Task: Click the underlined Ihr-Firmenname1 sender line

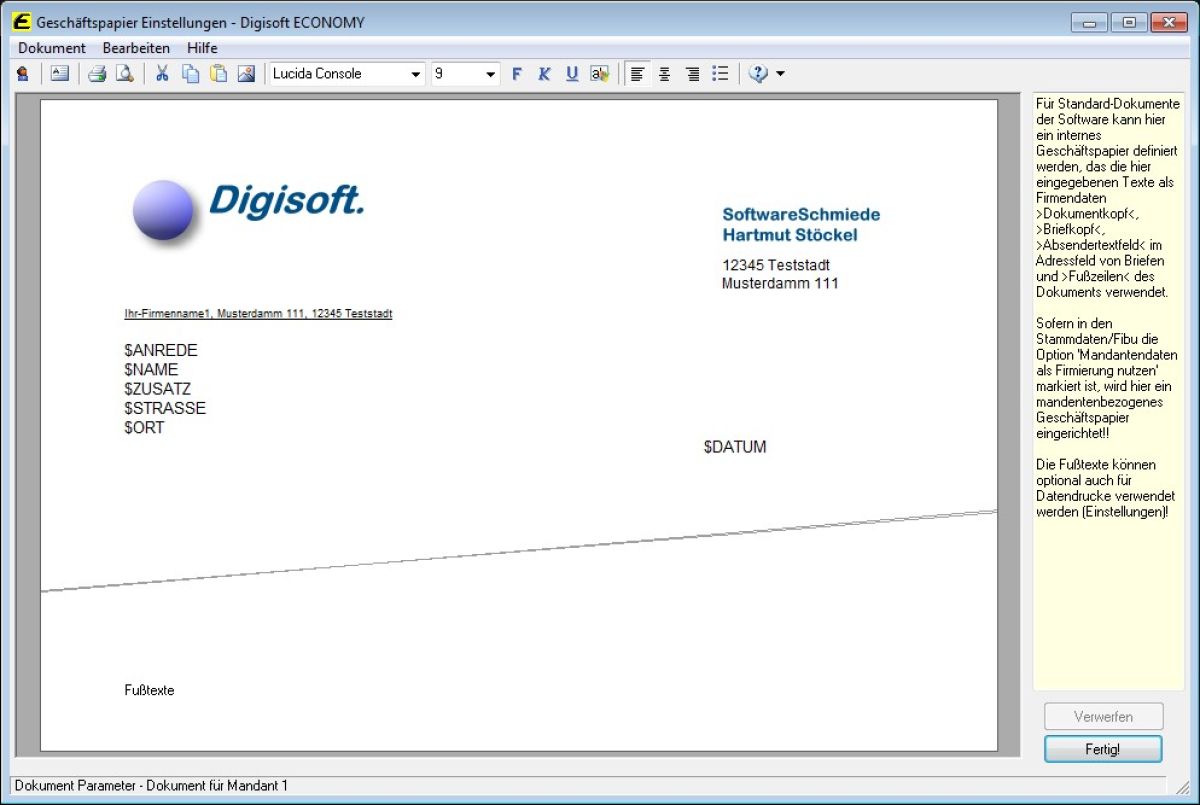Action: coord(258,314)
